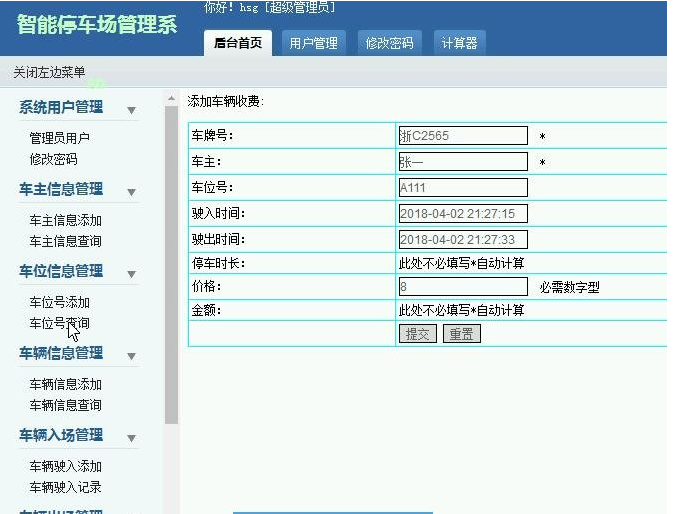690x514 pixels.
Task: Open 车主信息添加 page
Action: (x=66, y=220)
